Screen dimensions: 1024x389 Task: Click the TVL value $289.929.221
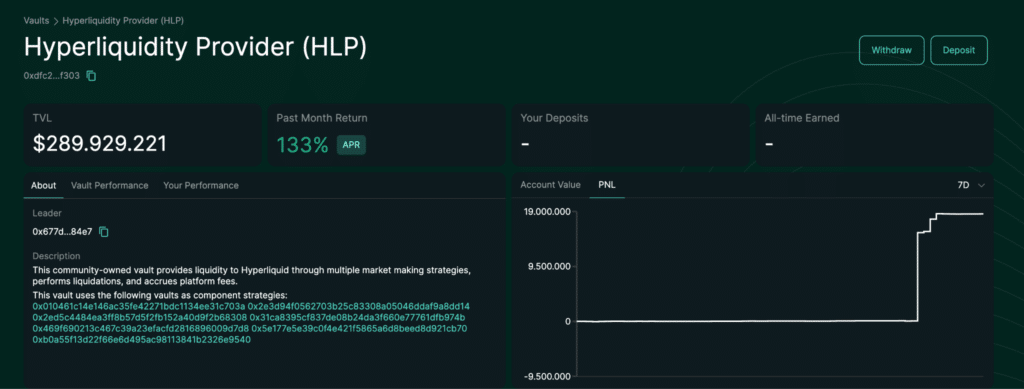point(99,144)
